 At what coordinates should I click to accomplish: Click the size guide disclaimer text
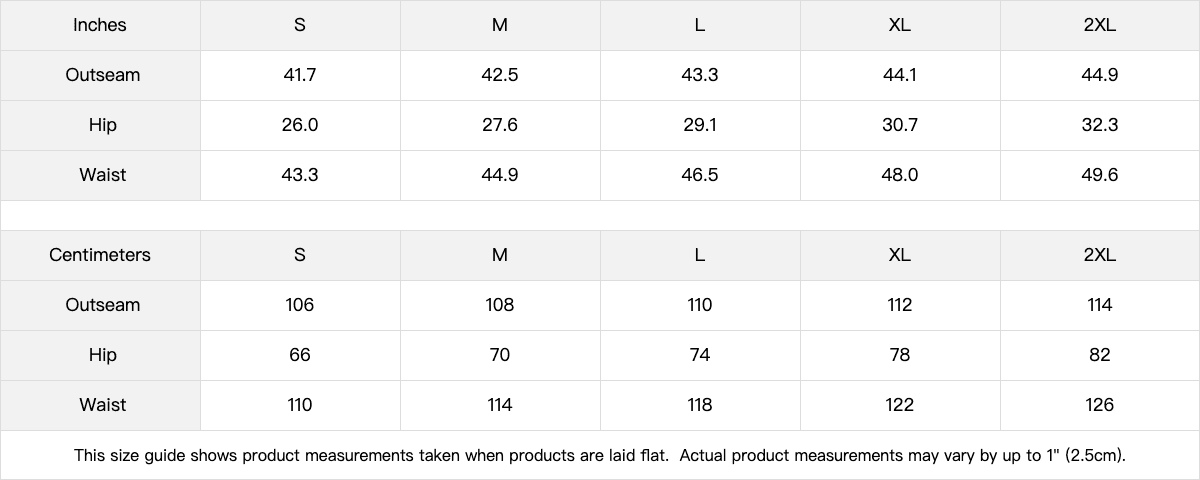click(x=600, y=456)
